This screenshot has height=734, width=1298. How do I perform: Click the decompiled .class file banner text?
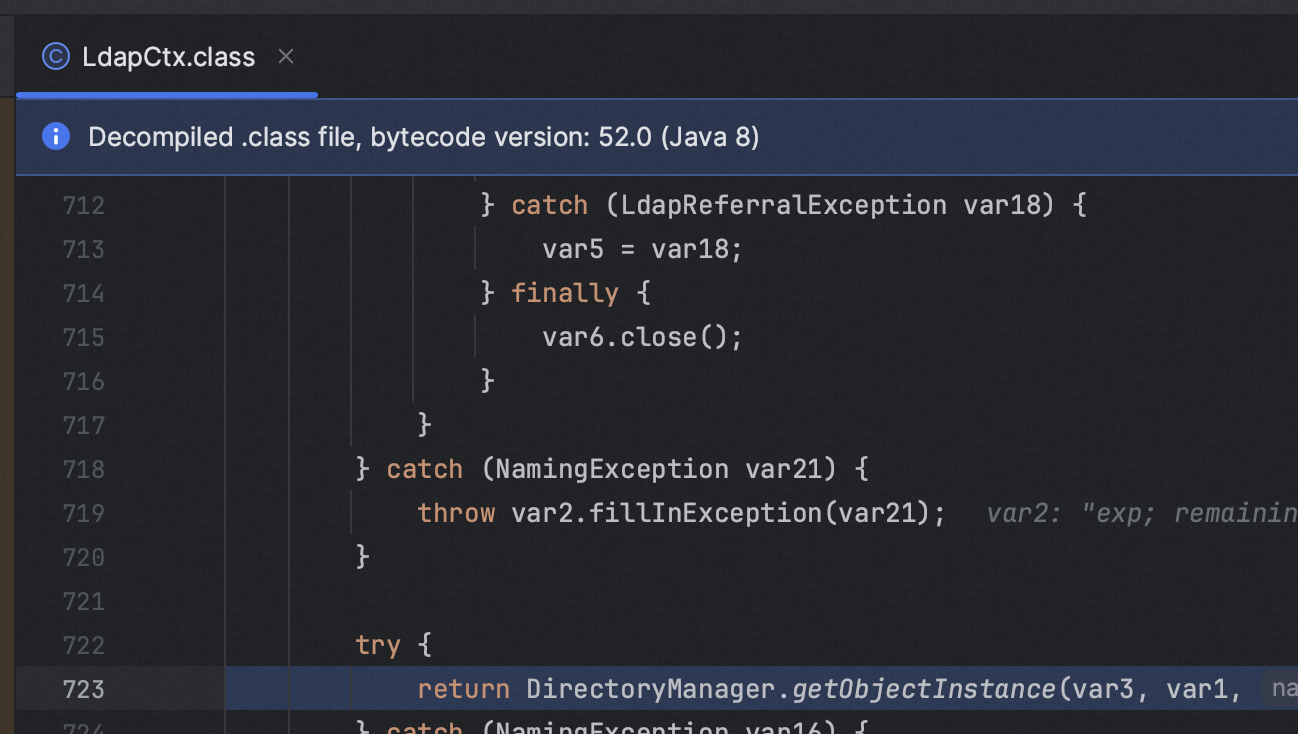pyautogui.click(x=423, y=137)
